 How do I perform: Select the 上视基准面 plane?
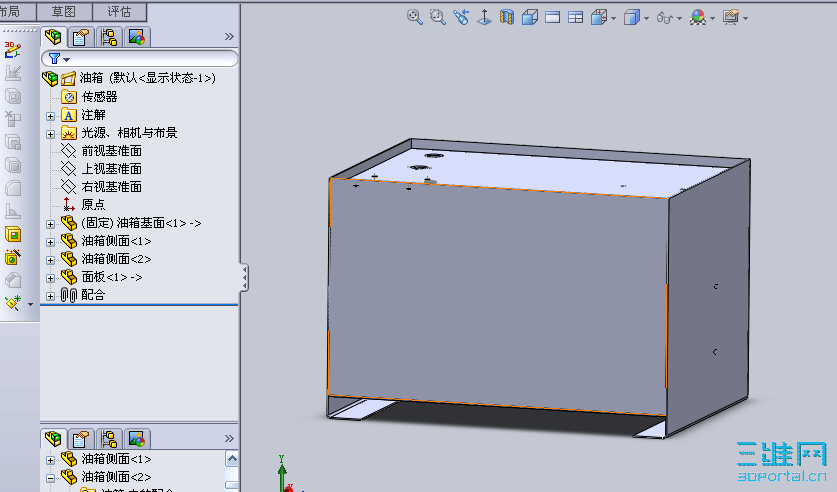(112, 169)
